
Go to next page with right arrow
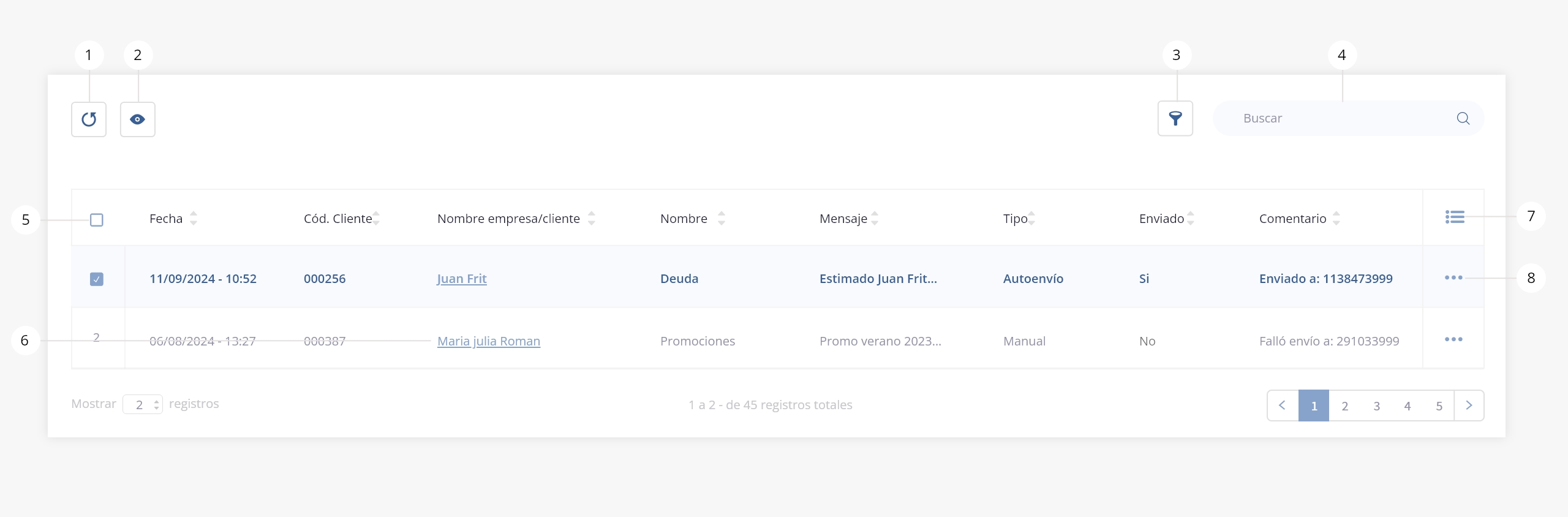(x=1469, y=406)
